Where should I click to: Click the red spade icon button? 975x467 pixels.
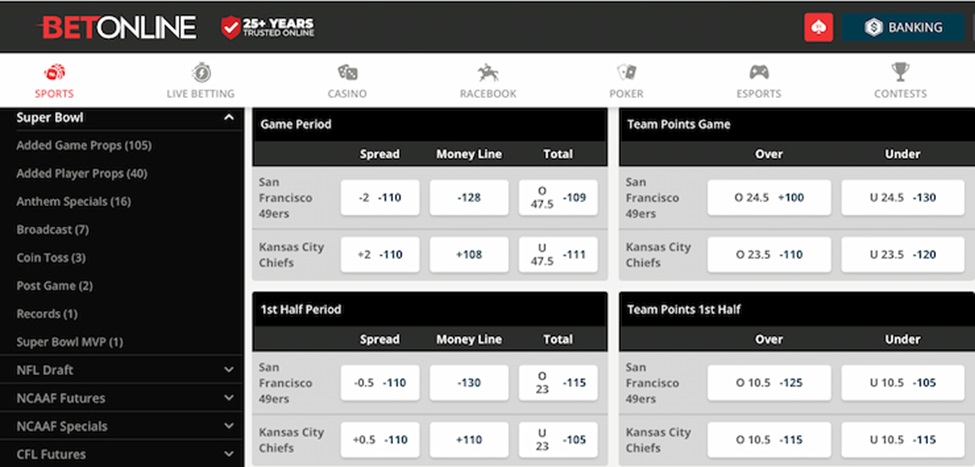click(x=818, y=28)
